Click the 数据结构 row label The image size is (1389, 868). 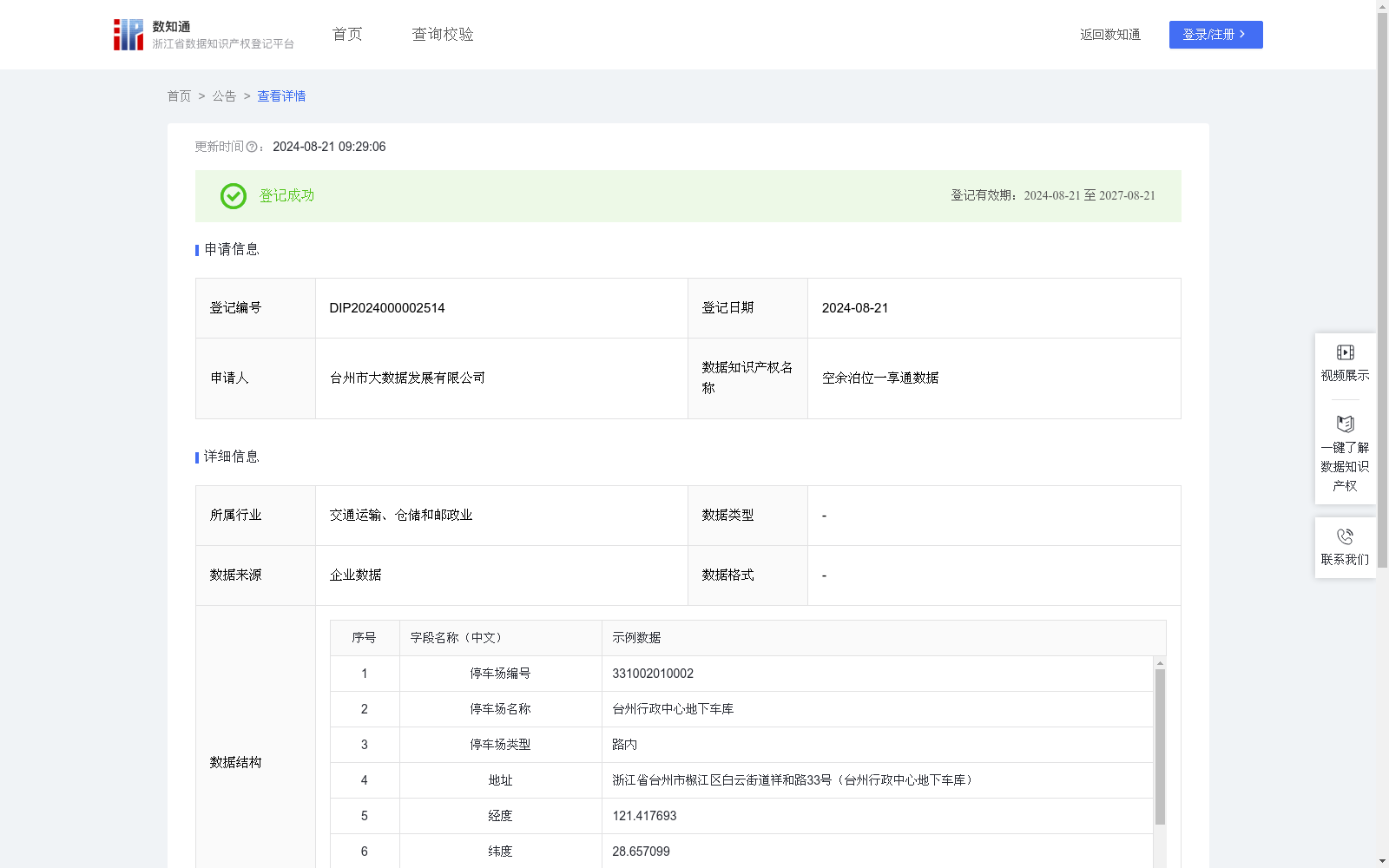[235, 762]
